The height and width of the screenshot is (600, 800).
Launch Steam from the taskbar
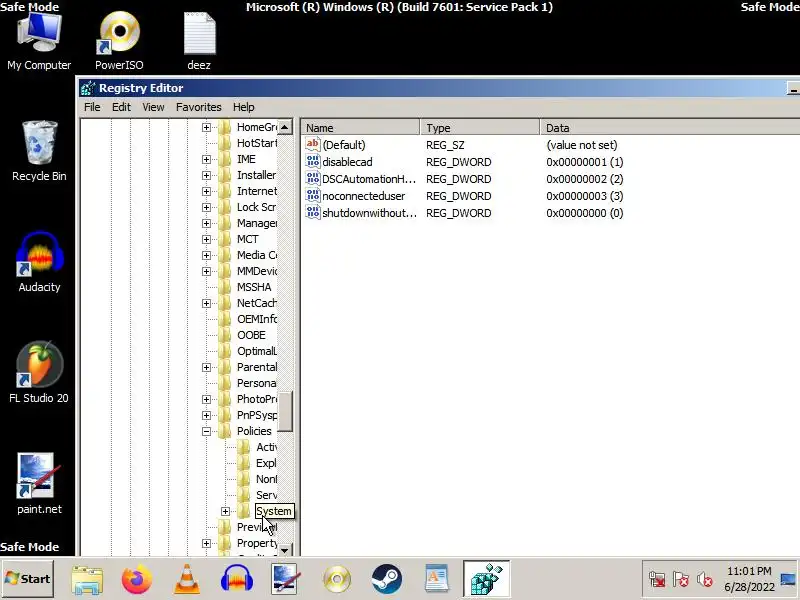pos(386,580)
